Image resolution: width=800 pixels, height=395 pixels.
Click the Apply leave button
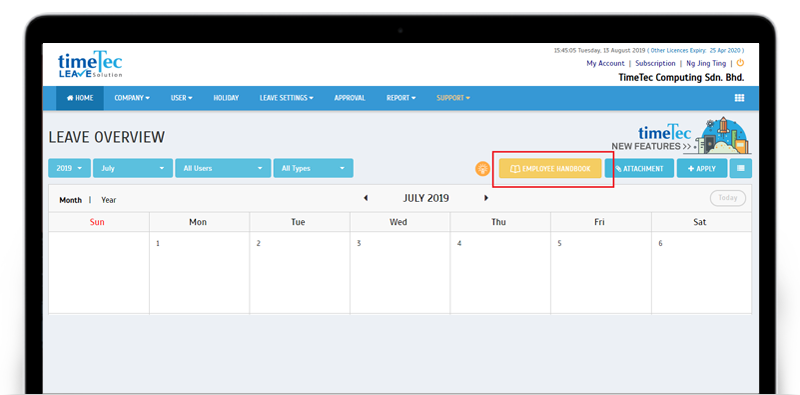click(x=702, y=168)
